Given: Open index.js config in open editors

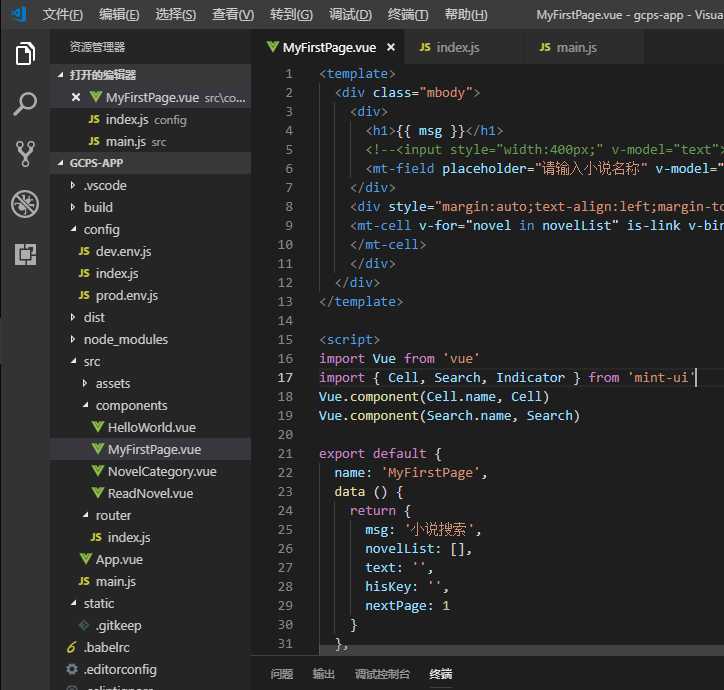Looking at the screenshot, I should click(x=151, y=120).
